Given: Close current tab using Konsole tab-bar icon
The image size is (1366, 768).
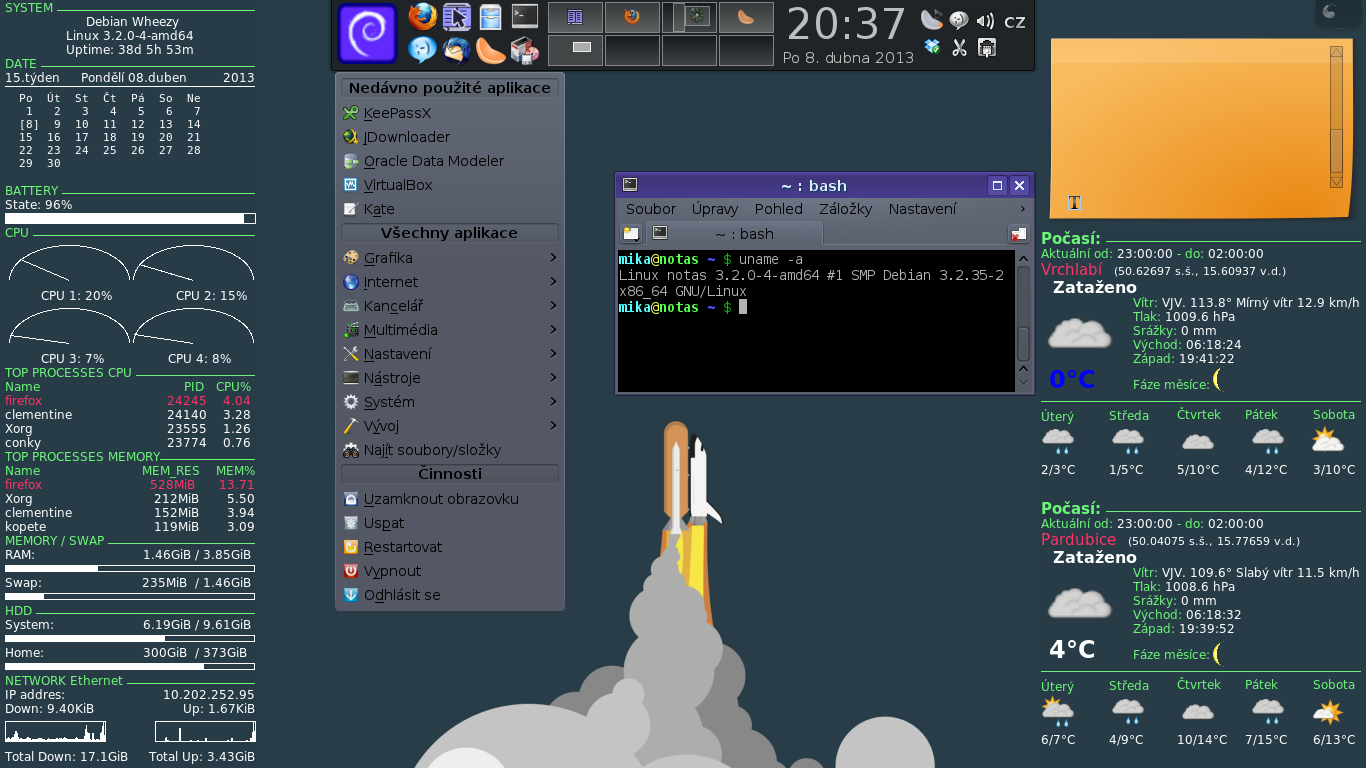Looking at the screenshot, I should coord(1018,234).
